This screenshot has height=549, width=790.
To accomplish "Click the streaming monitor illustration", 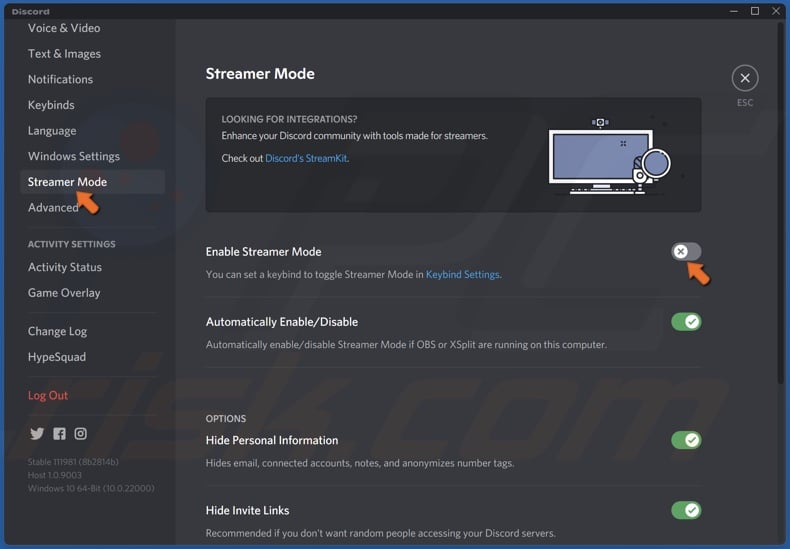I will tap(610, 157).
